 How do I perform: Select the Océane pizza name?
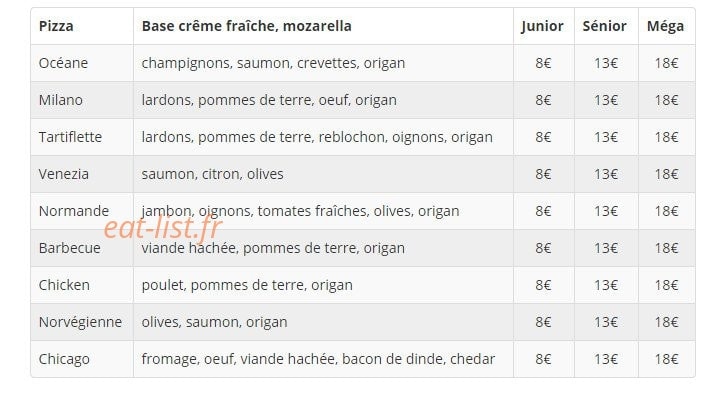(x=63, y=63)
